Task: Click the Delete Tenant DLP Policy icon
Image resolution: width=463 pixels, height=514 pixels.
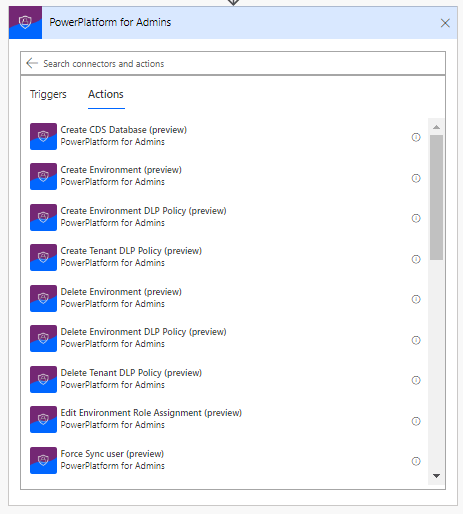Action: click(43, 379)
